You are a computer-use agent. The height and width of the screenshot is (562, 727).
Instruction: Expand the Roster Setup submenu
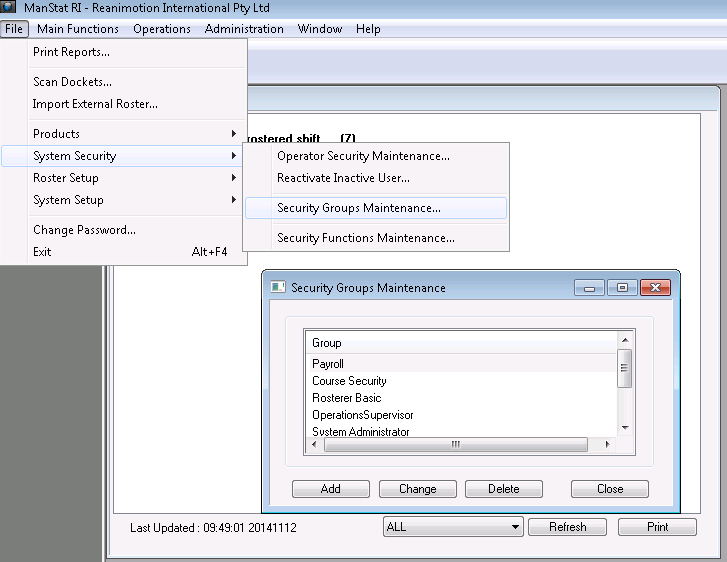point(66,178)
